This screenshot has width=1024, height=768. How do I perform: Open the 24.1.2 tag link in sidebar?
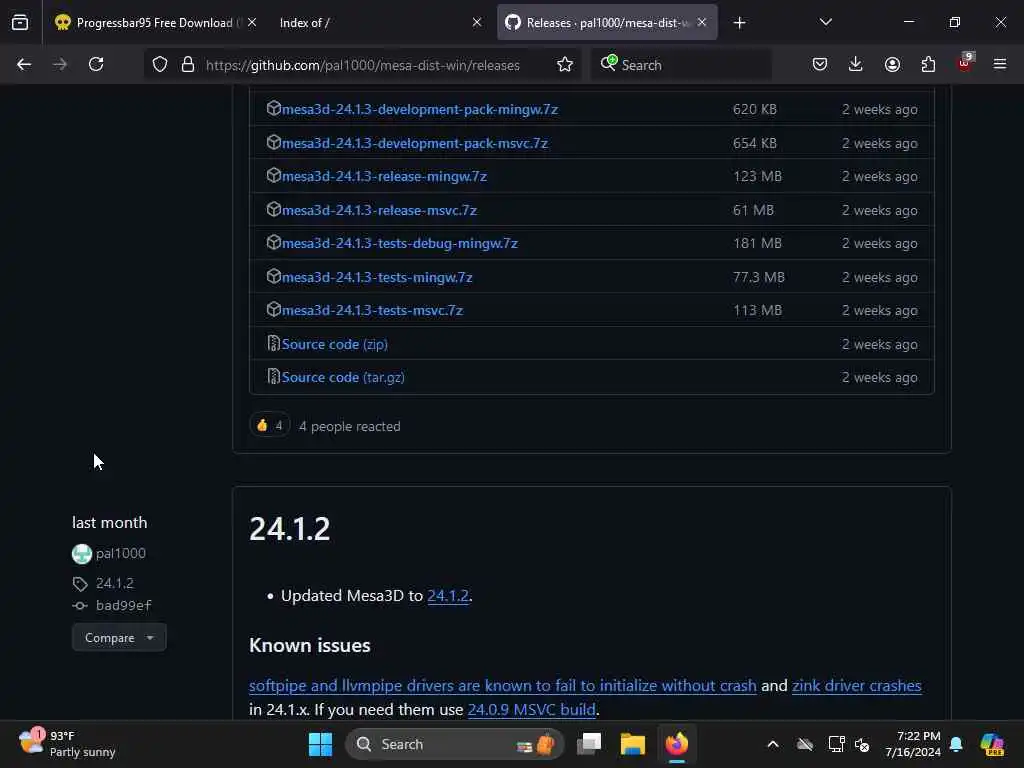115,583
